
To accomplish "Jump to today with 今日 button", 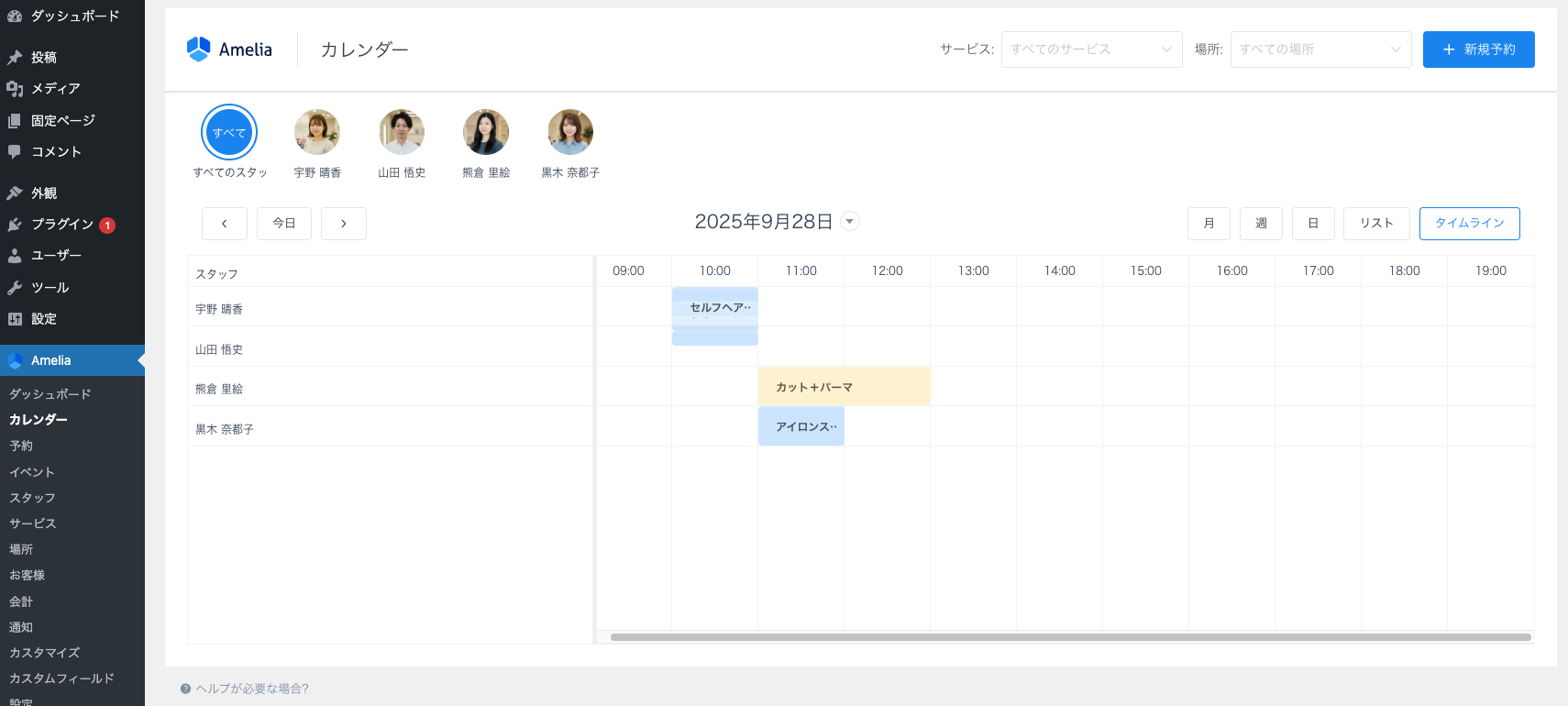I will click(x=284, y=224).
